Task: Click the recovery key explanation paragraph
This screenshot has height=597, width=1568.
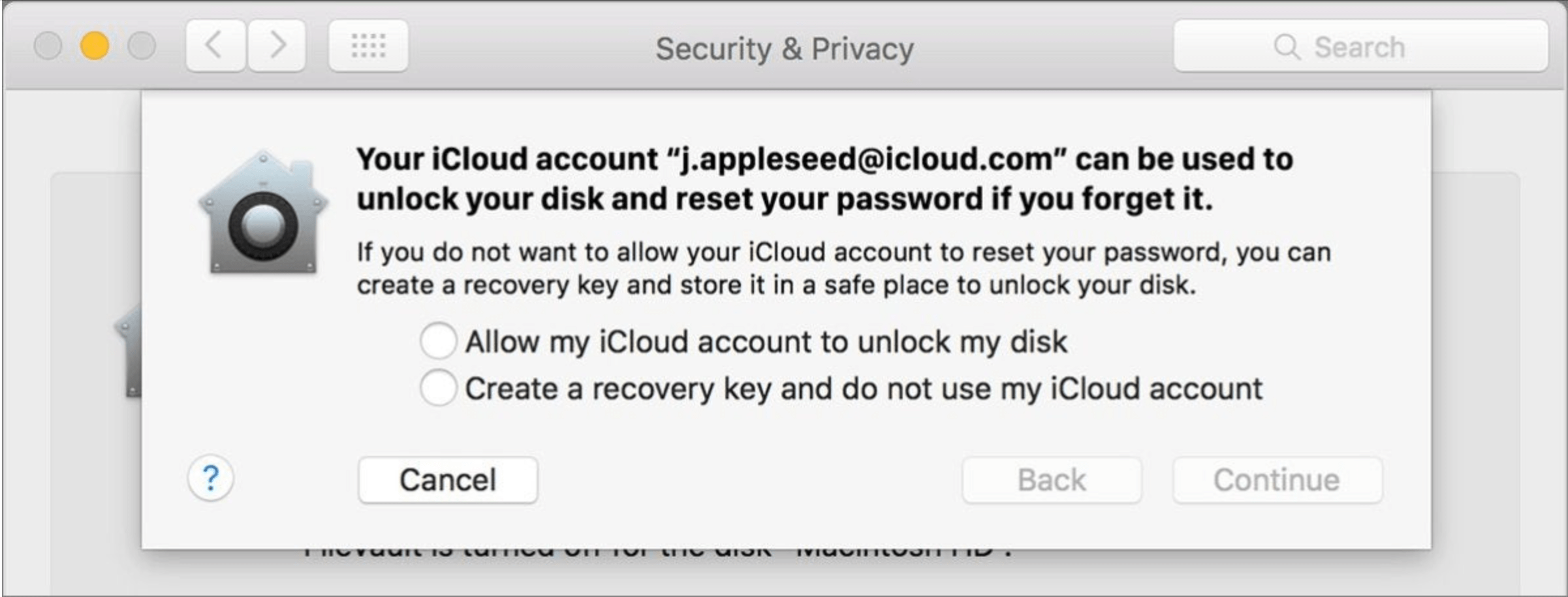Action: pos(842,268)
